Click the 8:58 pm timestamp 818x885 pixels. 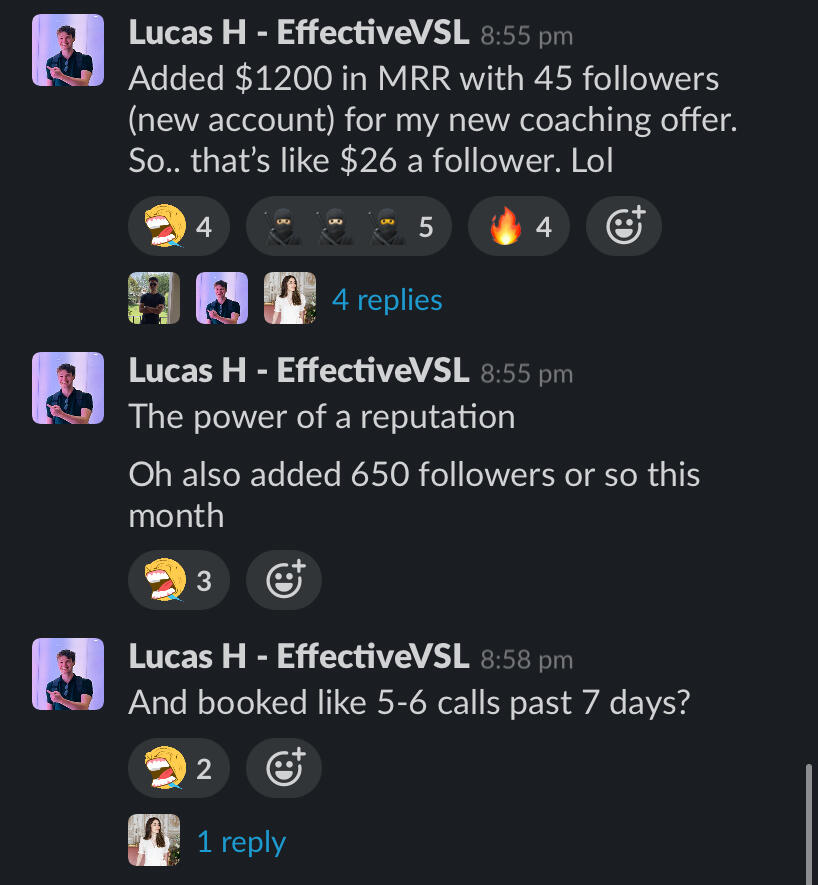coord(527,659)
